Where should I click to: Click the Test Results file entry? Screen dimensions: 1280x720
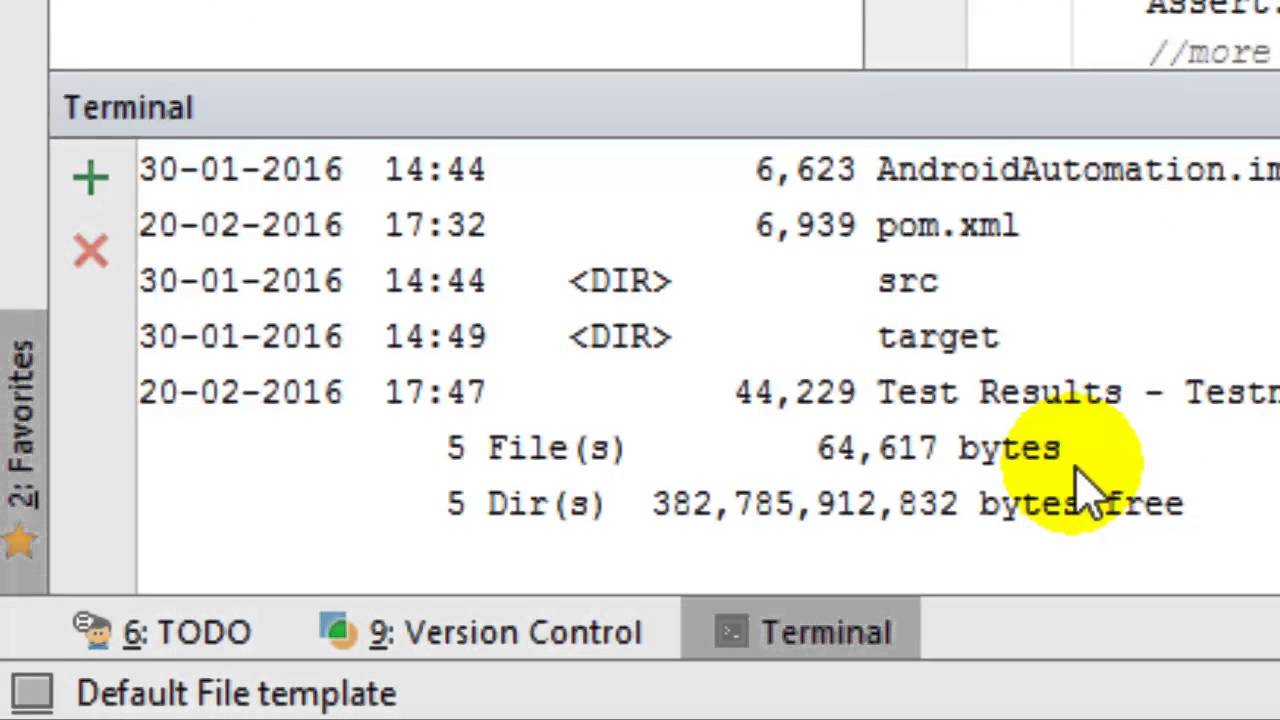coord(1076,393)
